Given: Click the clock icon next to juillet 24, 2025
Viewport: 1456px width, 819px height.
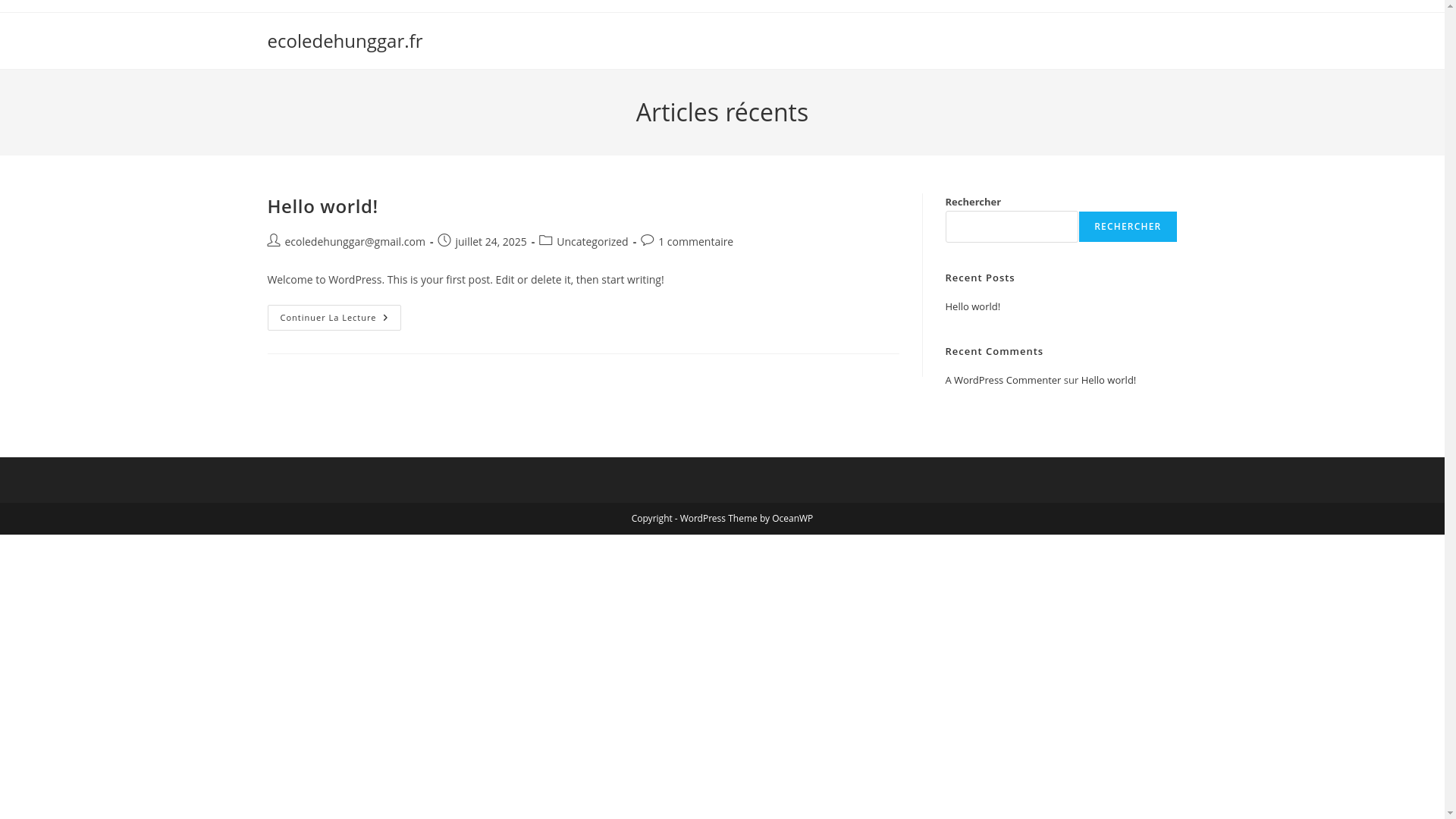Looking at the screenshot, I should click(444, 241).
